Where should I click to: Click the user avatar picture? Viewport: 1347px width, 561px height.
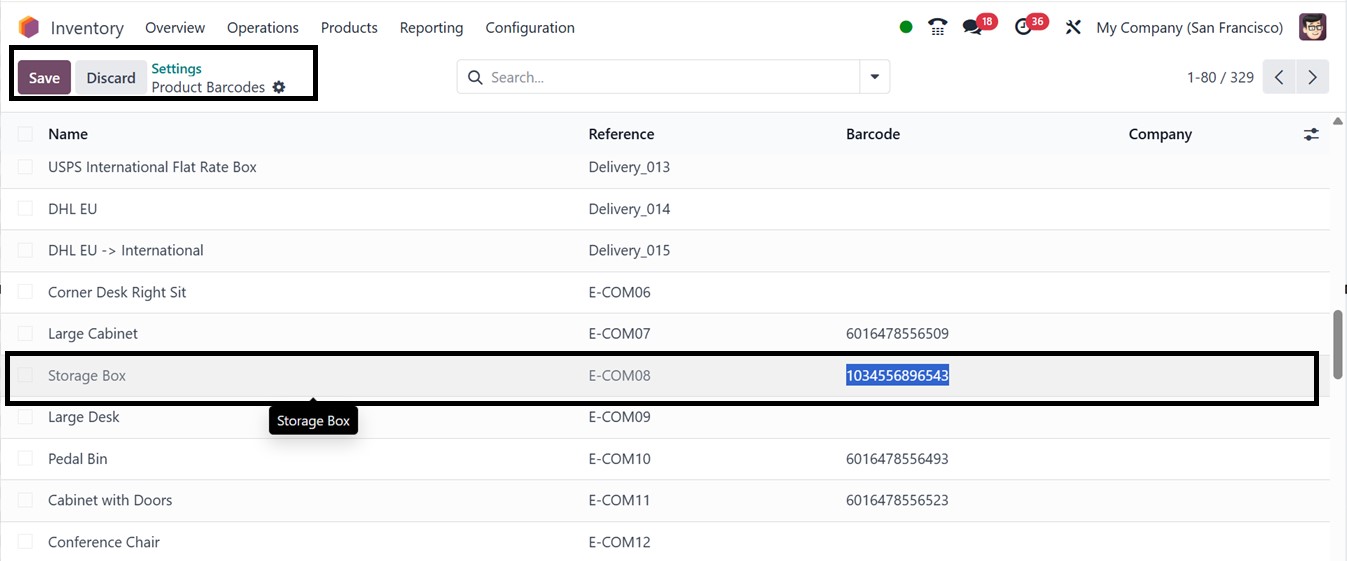pos(1312,27)
